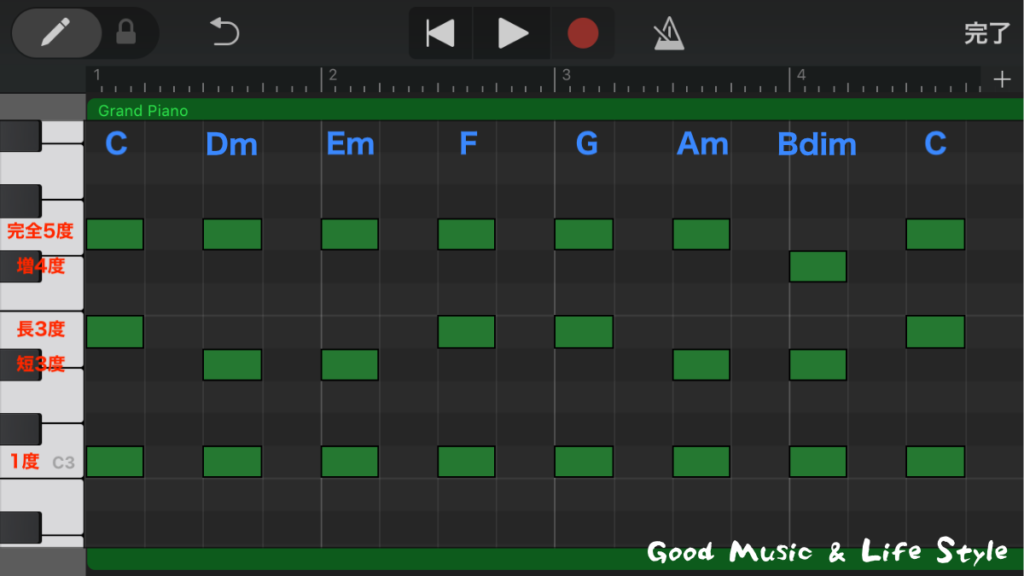Viewport: 1024px width, 576px height.
Task: Select the root note under Em
Action: 349,462
